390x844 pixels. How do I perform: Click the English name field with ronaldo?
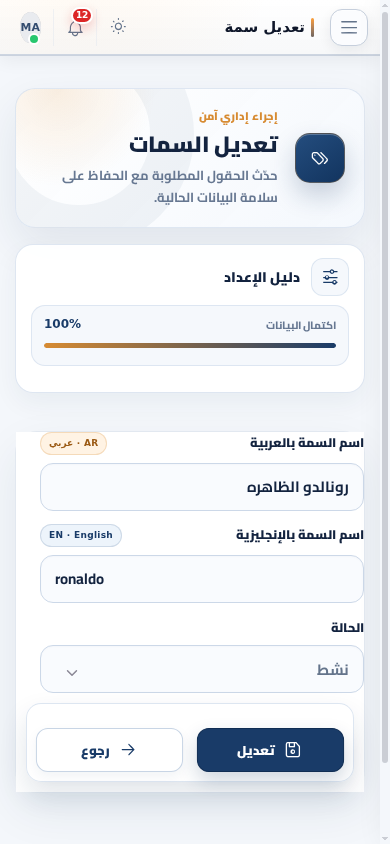point(202,579)
